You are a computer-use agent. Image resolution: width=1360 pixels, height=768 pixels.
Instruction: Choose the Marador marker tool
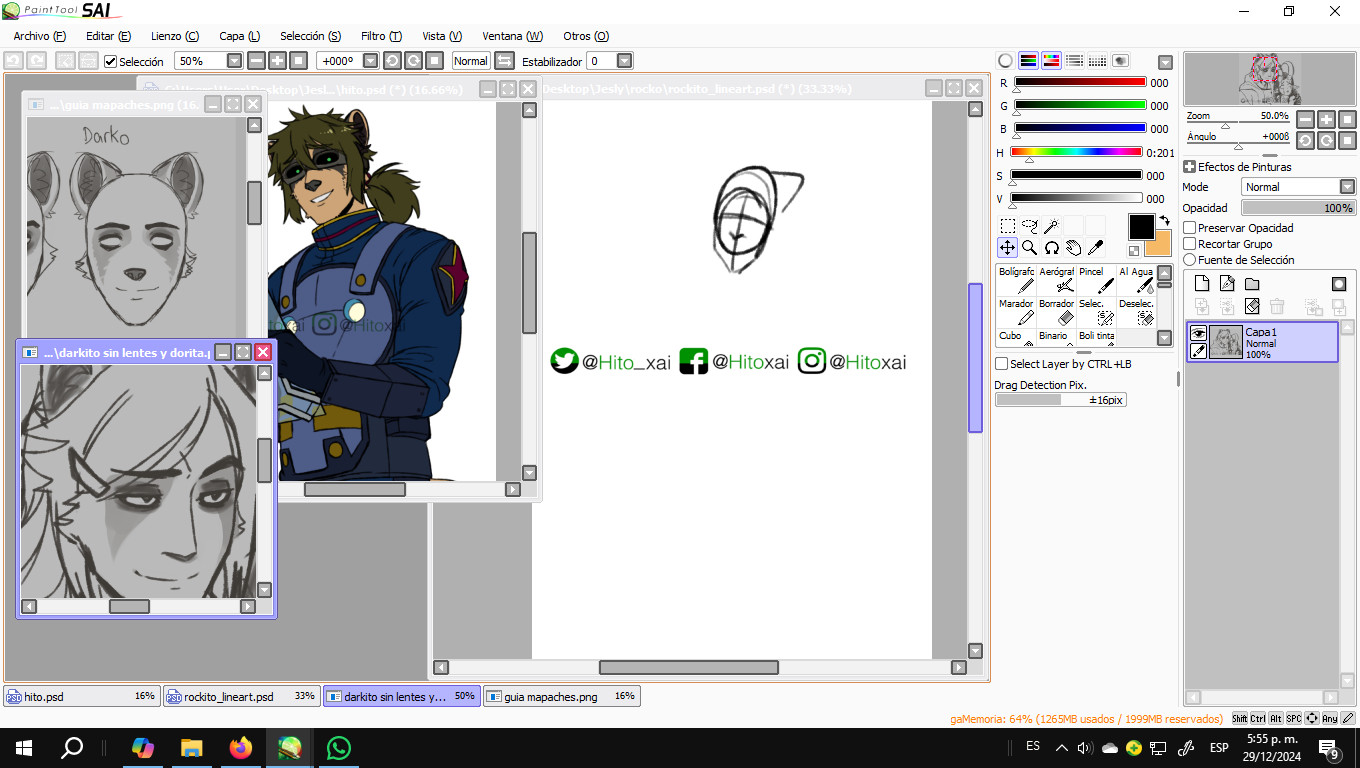click(x=1016, y=312)
